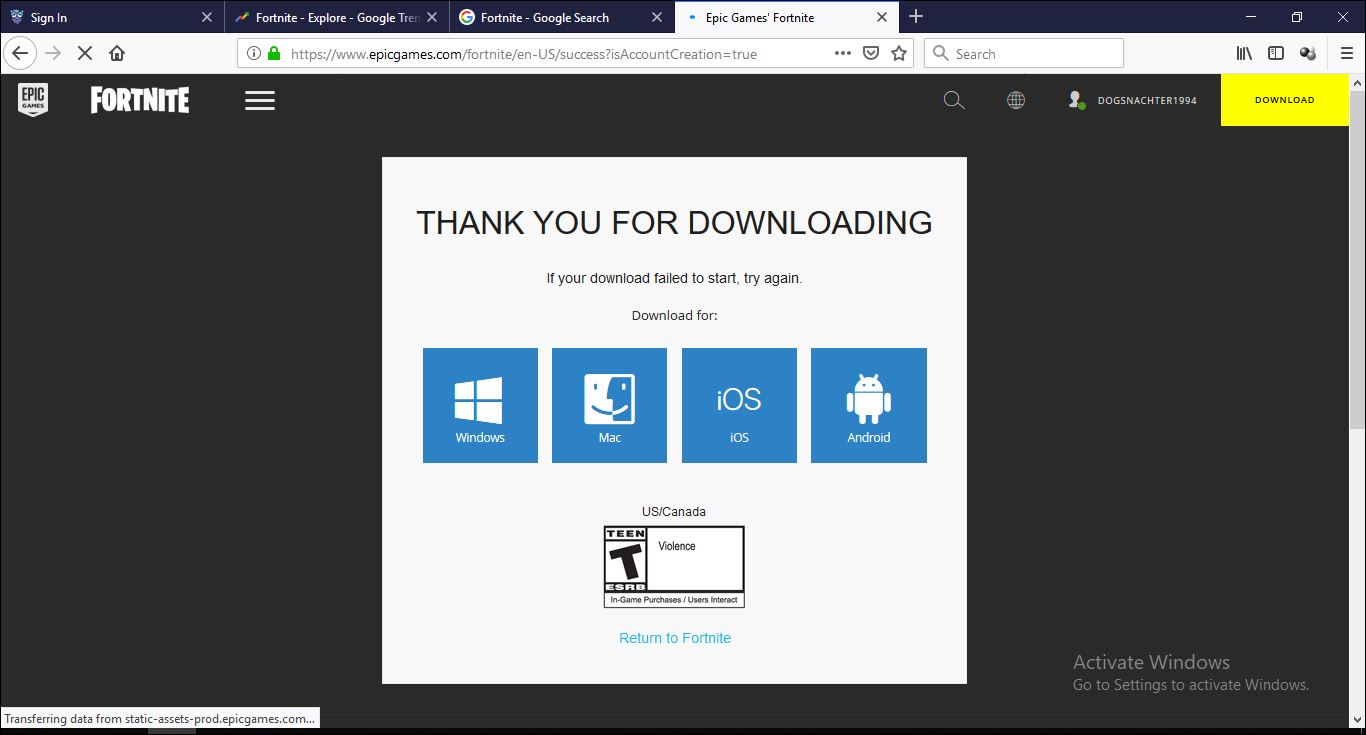Download Fortnite for iOS
Image resolution: width=1366 pixels, height=735 pixels.
(x=739, y=405)
